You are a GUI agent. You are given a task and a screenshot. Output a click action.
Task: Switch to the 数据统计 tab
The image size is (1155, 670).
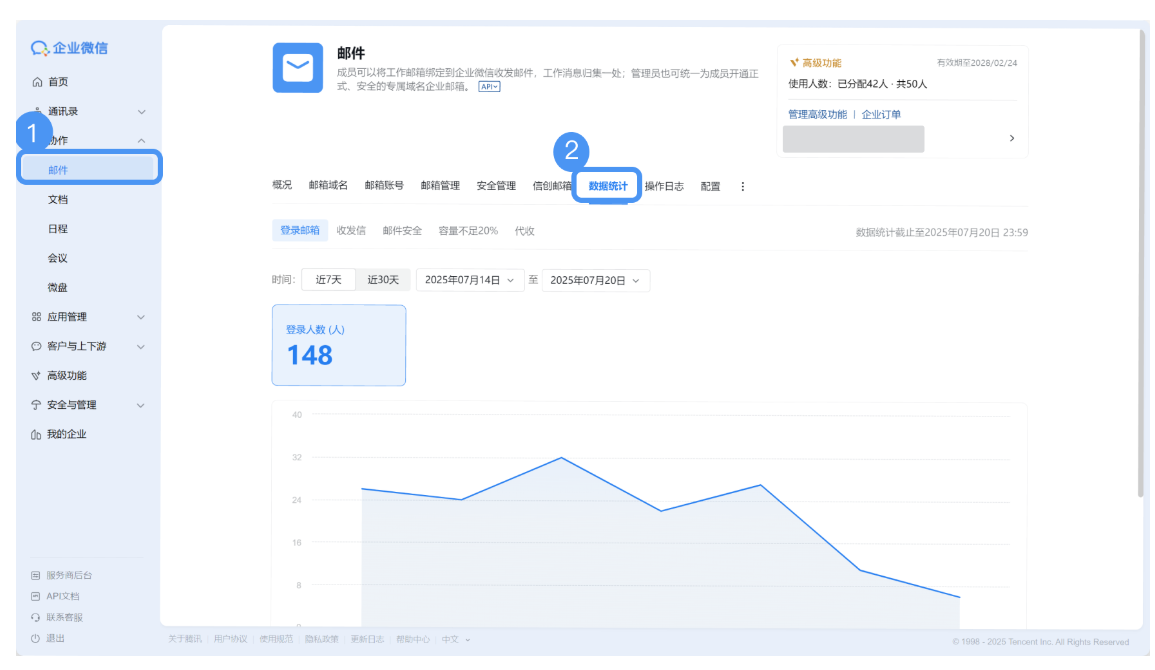coord(608,186)
